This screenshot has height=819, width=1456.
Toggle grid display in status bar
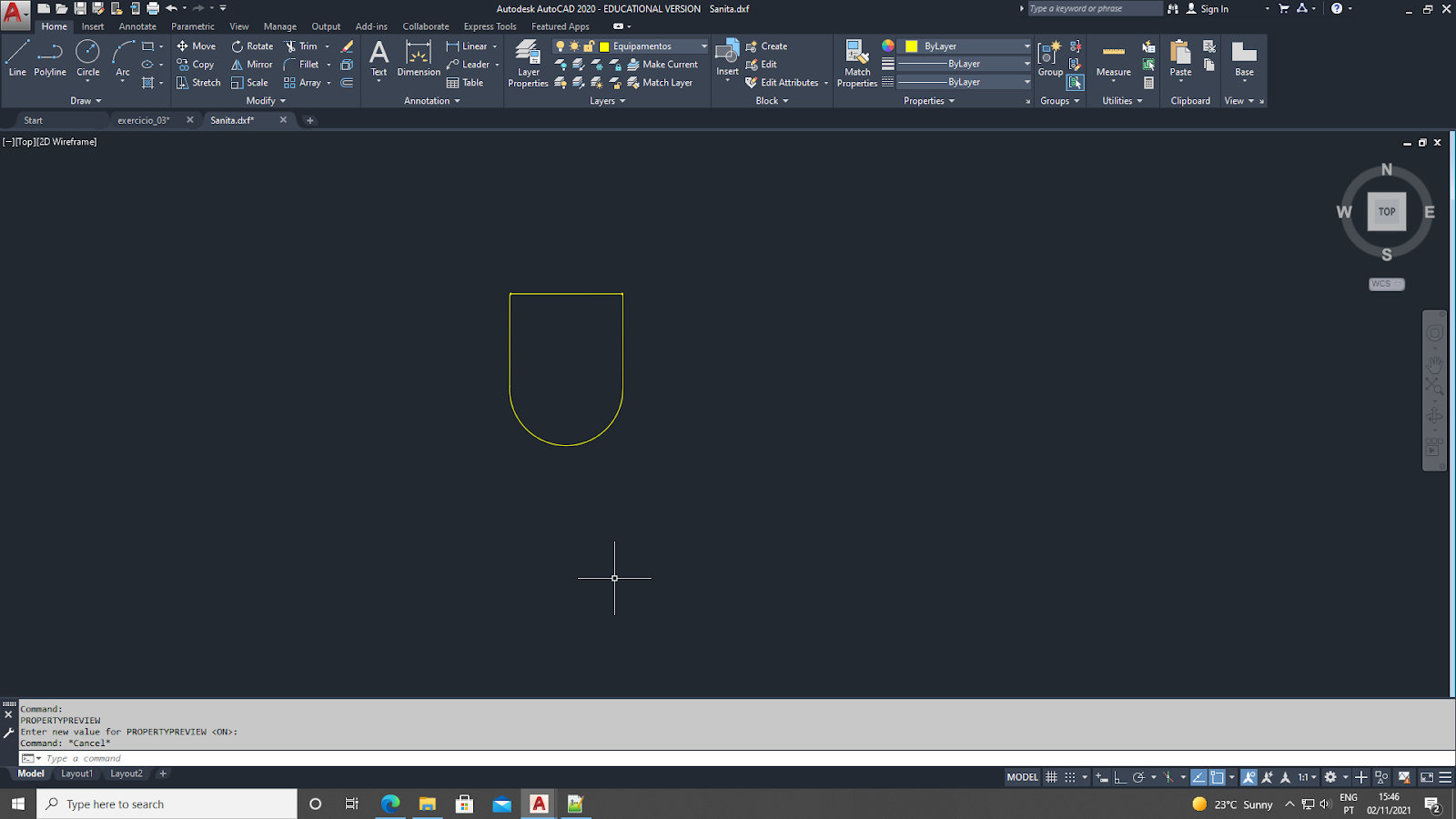coord(1051,777)
